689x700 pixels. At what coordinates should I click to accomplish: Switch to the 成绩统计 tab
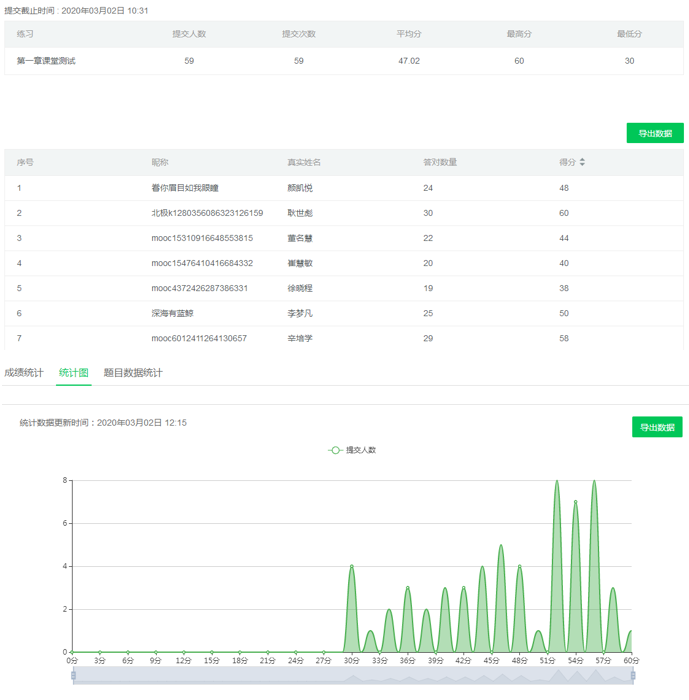pyautogui.click(x=24, y=373)
